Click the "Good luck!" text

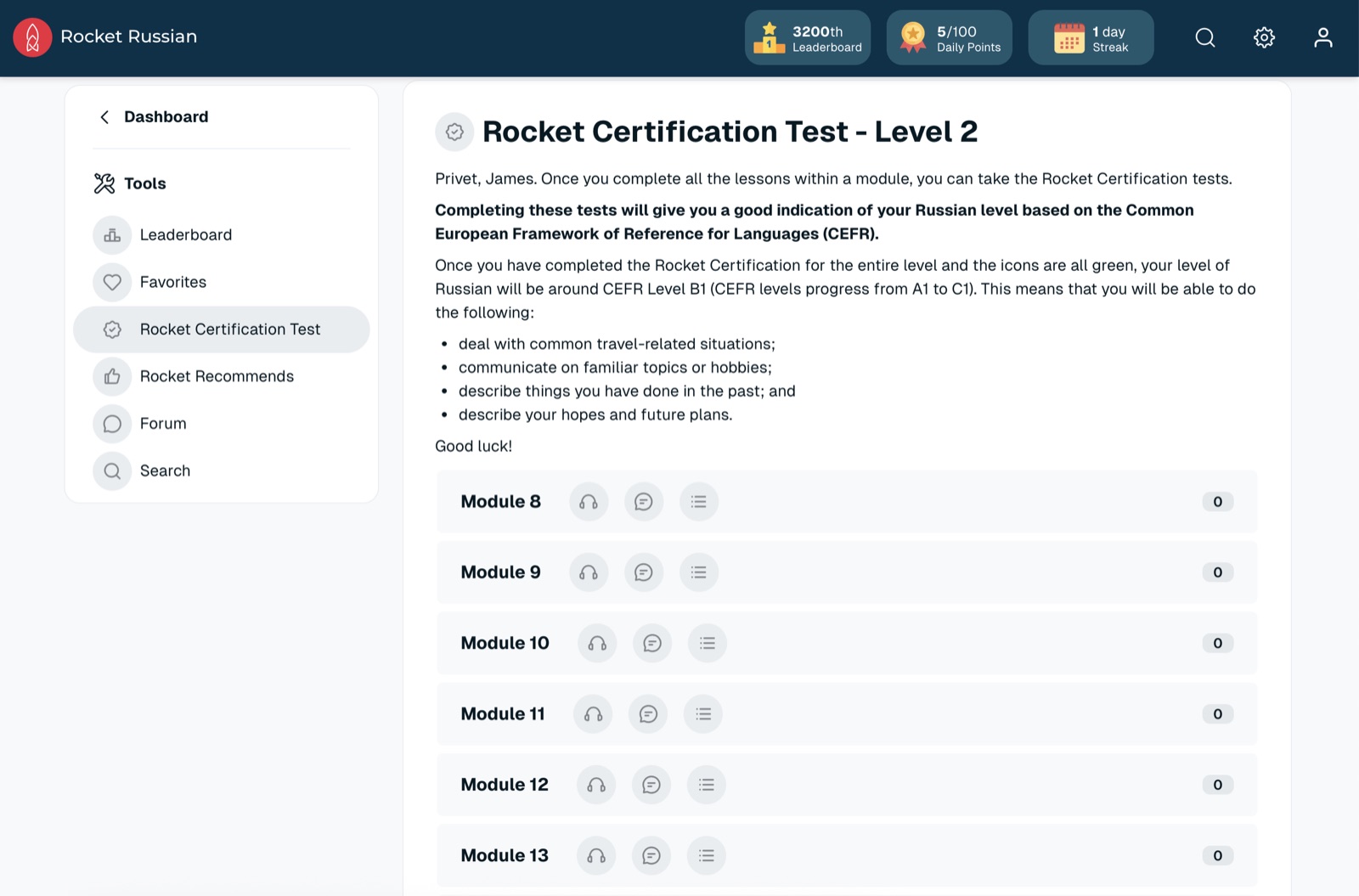(x=474, y=446)
